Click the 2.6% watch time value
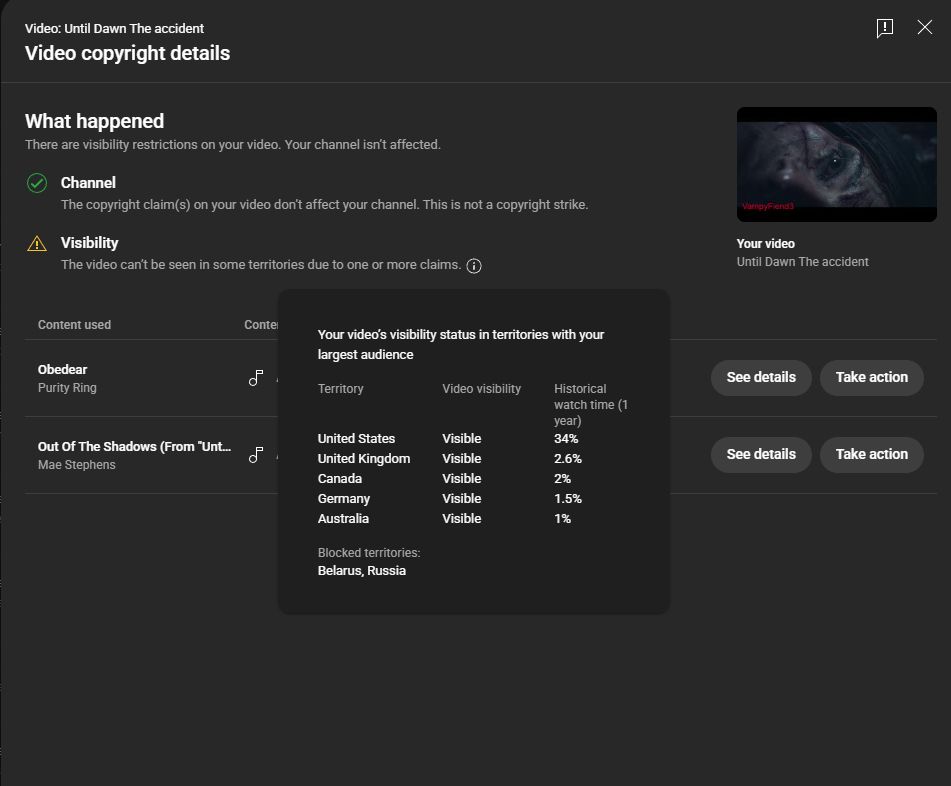 pyautogui.click(x=568, y=458)
